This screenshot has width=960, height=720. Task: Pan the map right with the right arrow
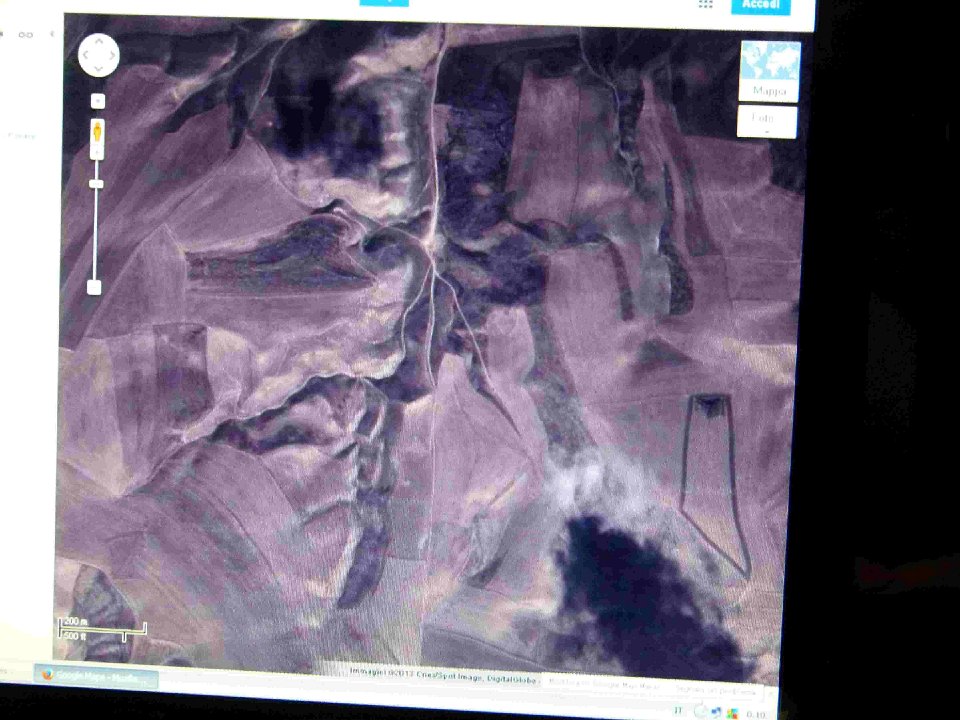click(x=112, y=55)
